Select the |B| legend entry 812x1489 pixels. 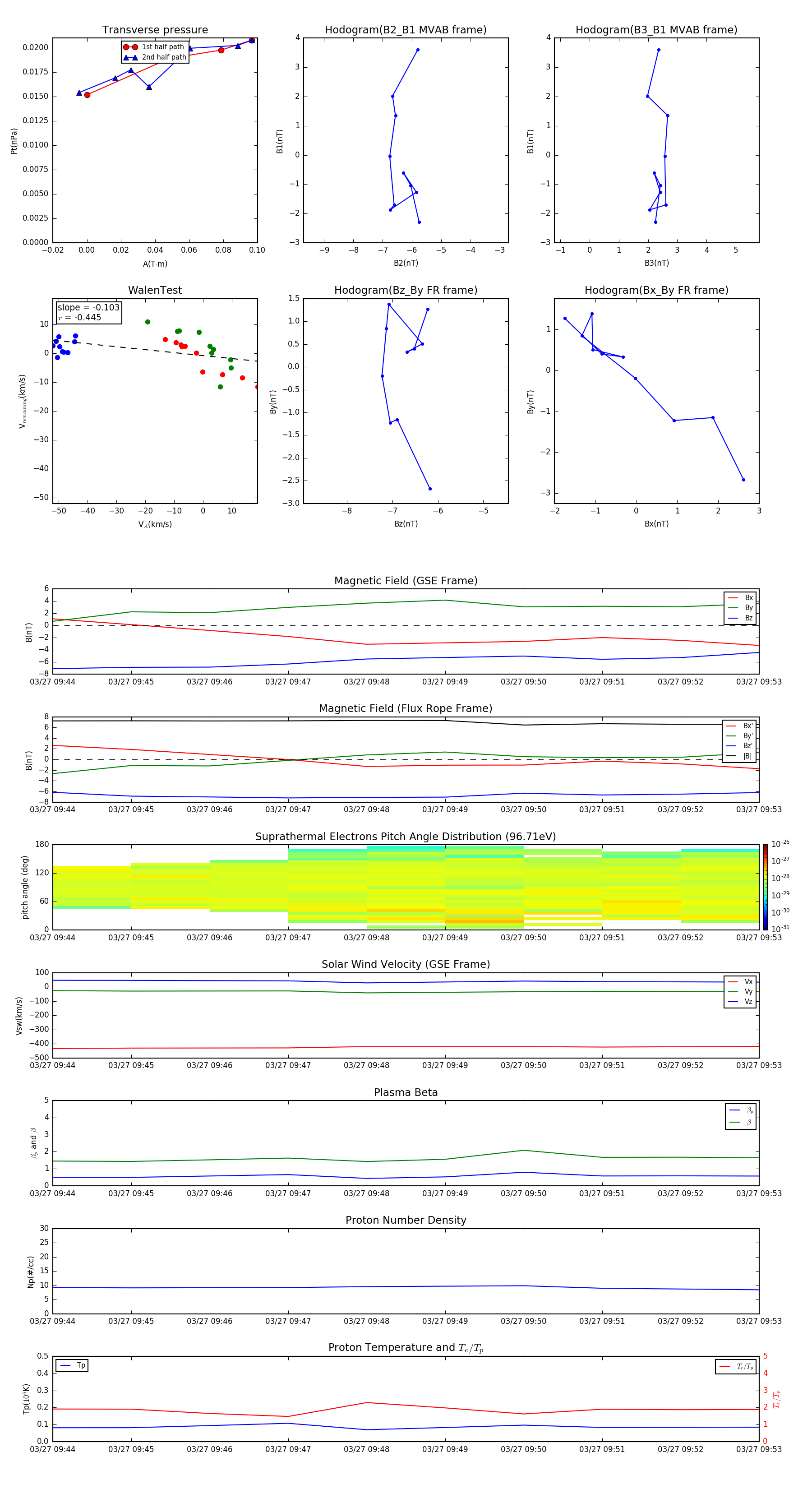coord(739,756)
